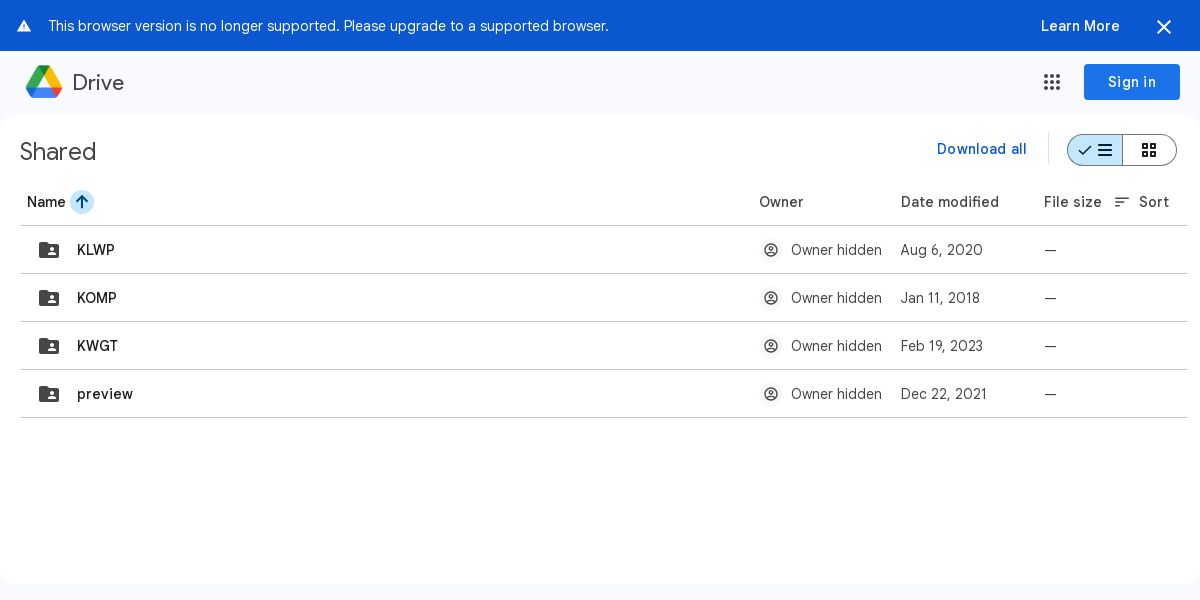Switch to list layout view
Image resolution: width=1200 pixels, height=600 pixels.
click(x=1095, y=150)
